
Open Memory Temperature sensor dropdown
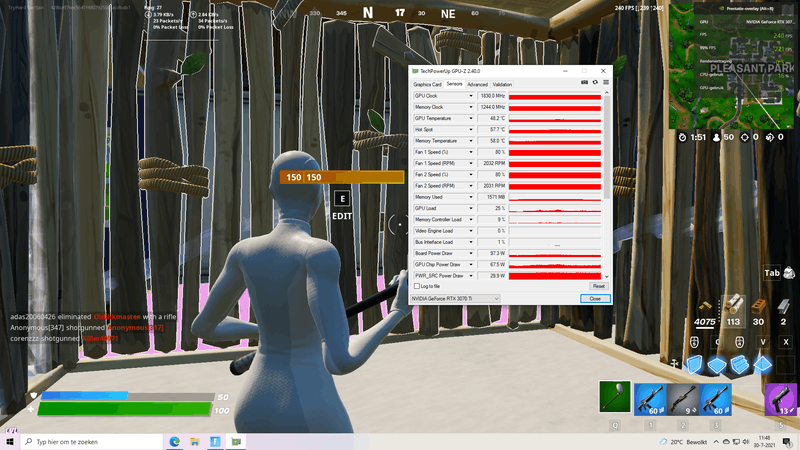pyautogui.click(x=470, y=141)
